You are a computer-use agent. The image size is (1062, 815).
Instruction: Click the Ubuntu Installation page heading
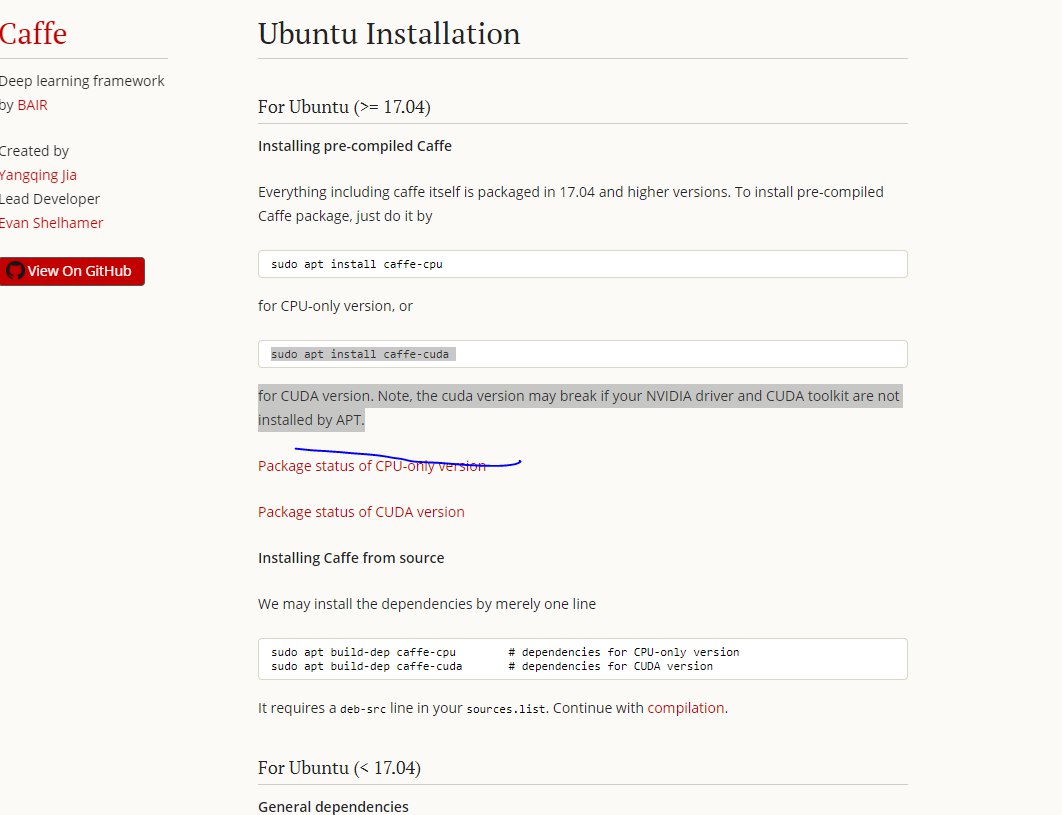point(389,34)
